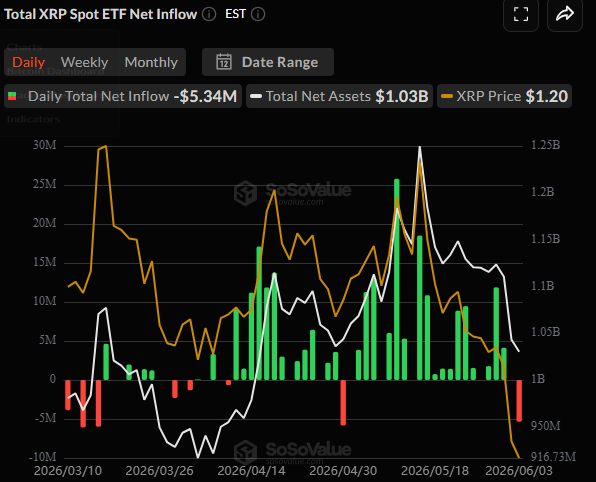Toggle XRP Price line series
This screenshot has width=596, height=482.
(504, 96)
